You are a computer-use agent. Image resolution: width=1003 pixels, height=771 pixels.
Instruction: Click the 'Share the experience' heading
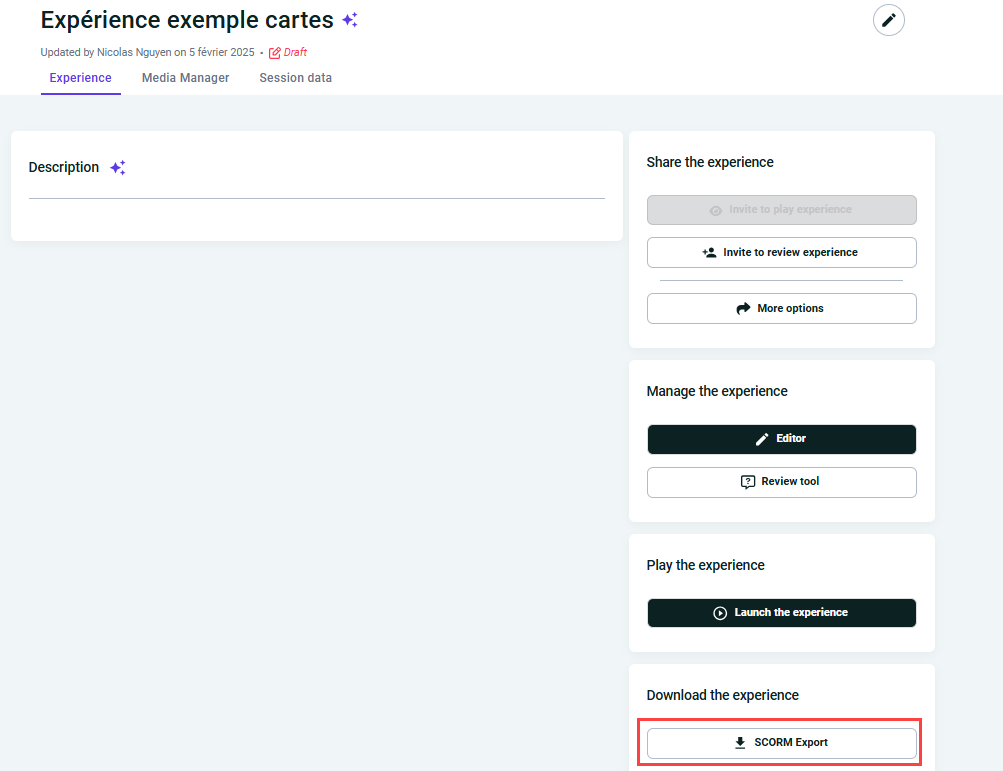tap(710, 163)
